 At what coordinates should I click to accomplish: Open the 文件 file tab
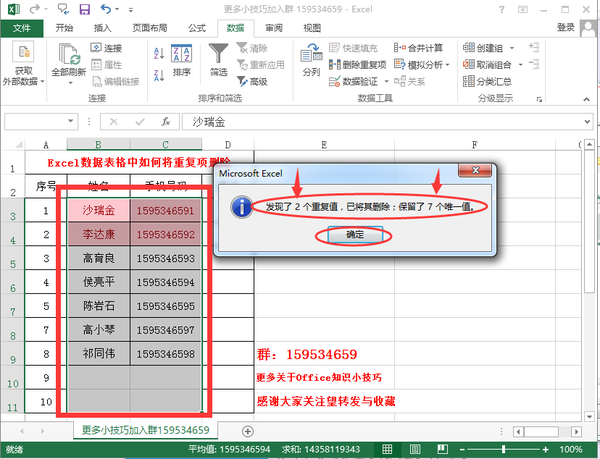click(22, 28)
